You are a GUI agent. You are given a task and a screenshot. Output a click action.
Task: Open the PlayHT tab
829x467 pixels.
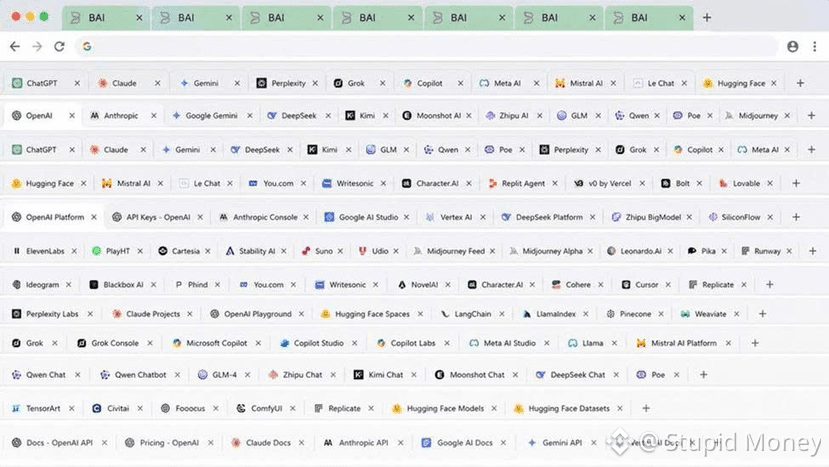[117, 251]
